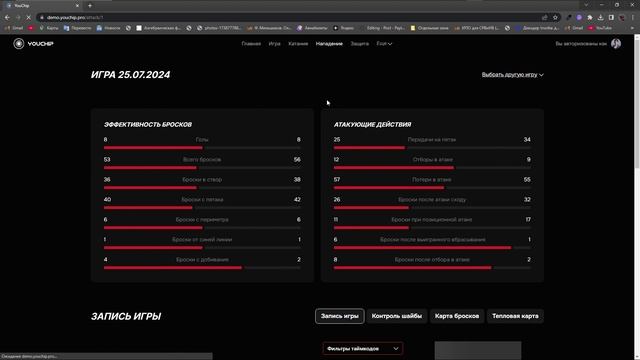Click the share icon in the address bar
The image size is (640, 360).
tap(544, 18)
